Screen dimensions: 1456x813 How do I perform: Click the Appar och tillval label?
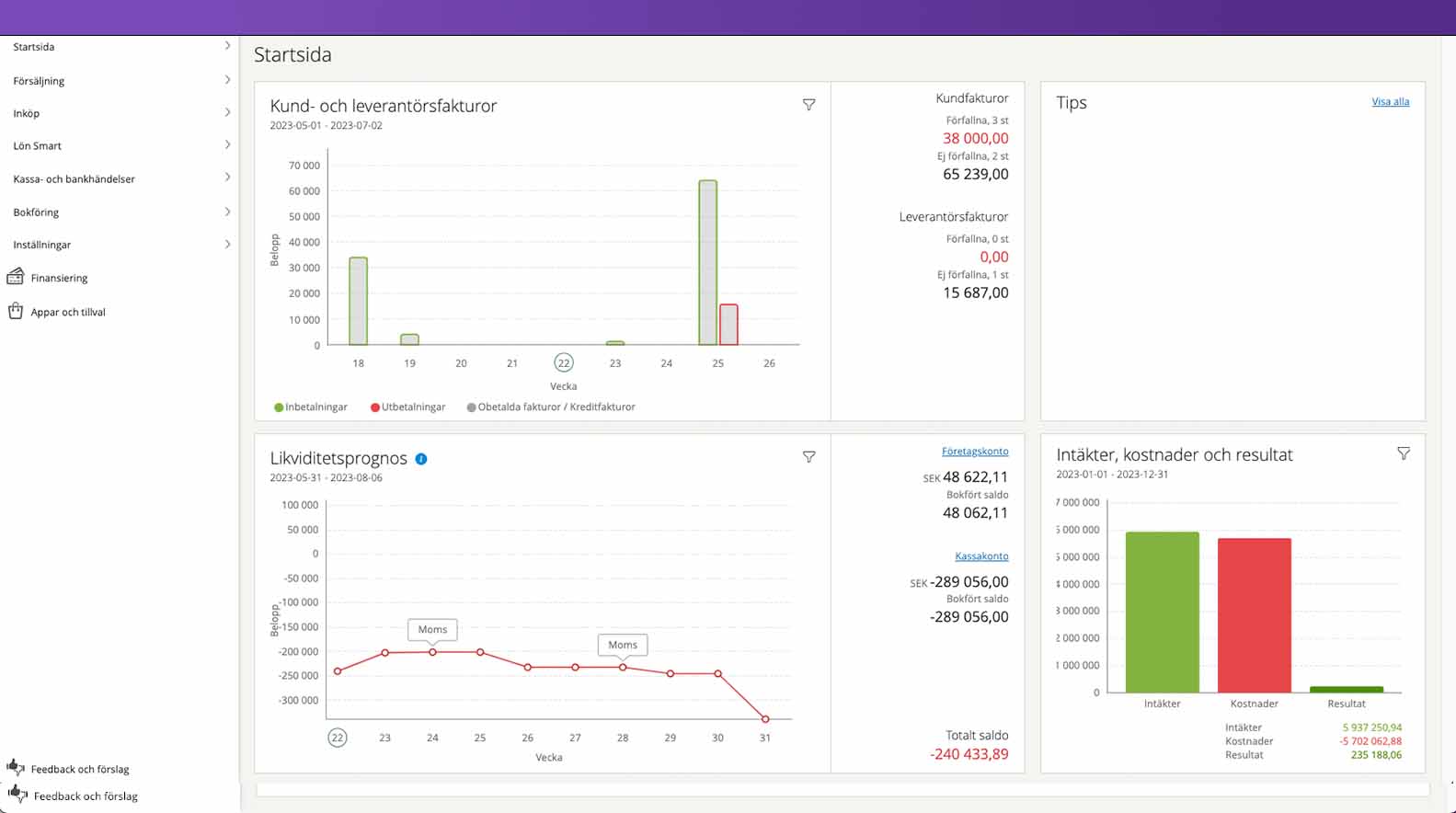pos(68,312)
